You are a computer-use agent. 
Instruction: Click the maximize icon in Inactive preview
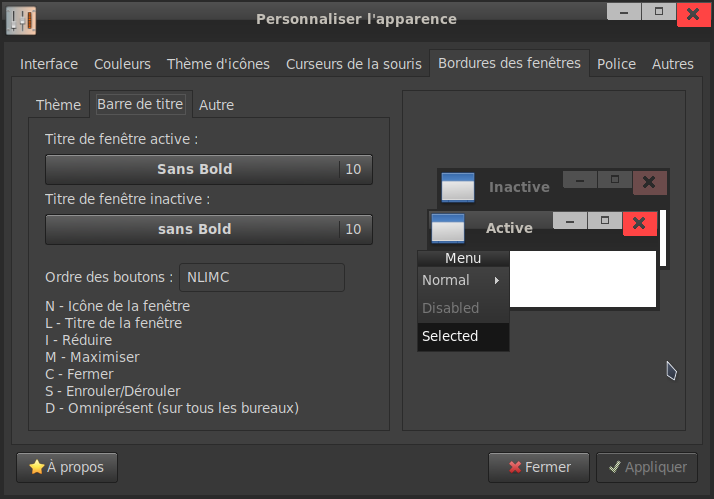pos(615,179)
